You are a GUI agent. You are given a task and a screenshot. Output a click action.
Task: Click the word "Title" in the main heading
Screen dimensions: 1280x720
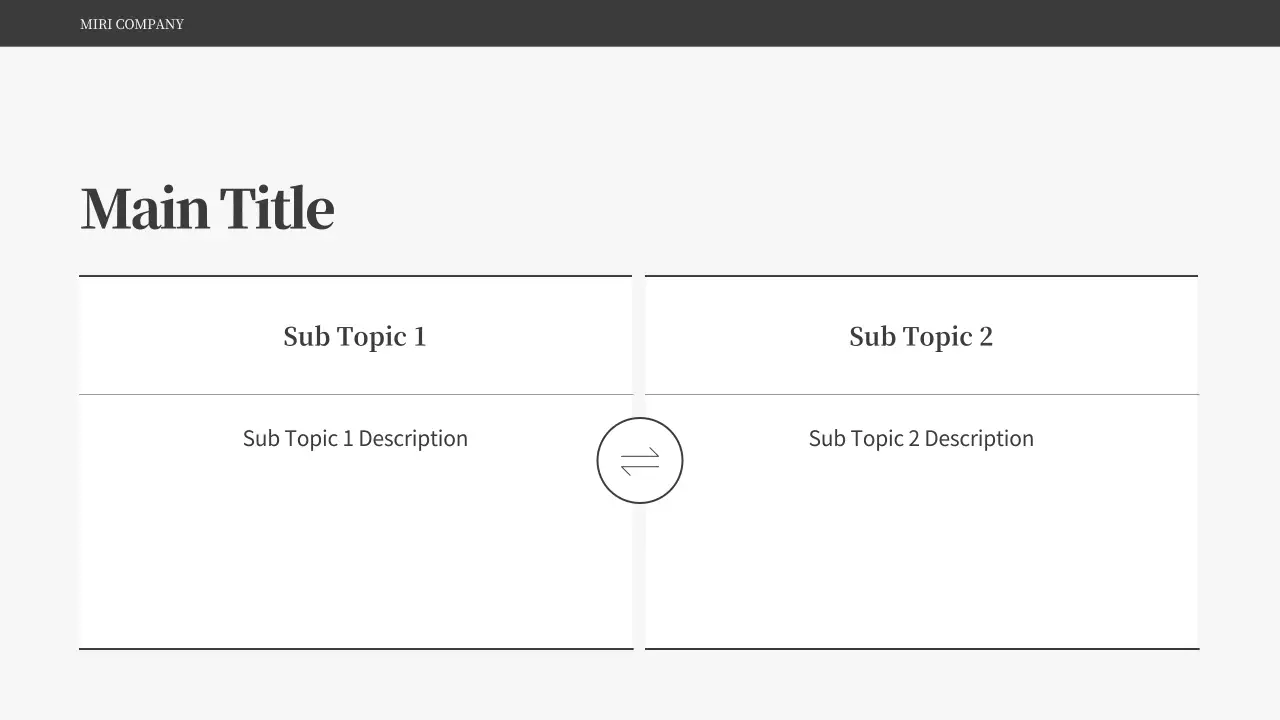click(276, 209)
